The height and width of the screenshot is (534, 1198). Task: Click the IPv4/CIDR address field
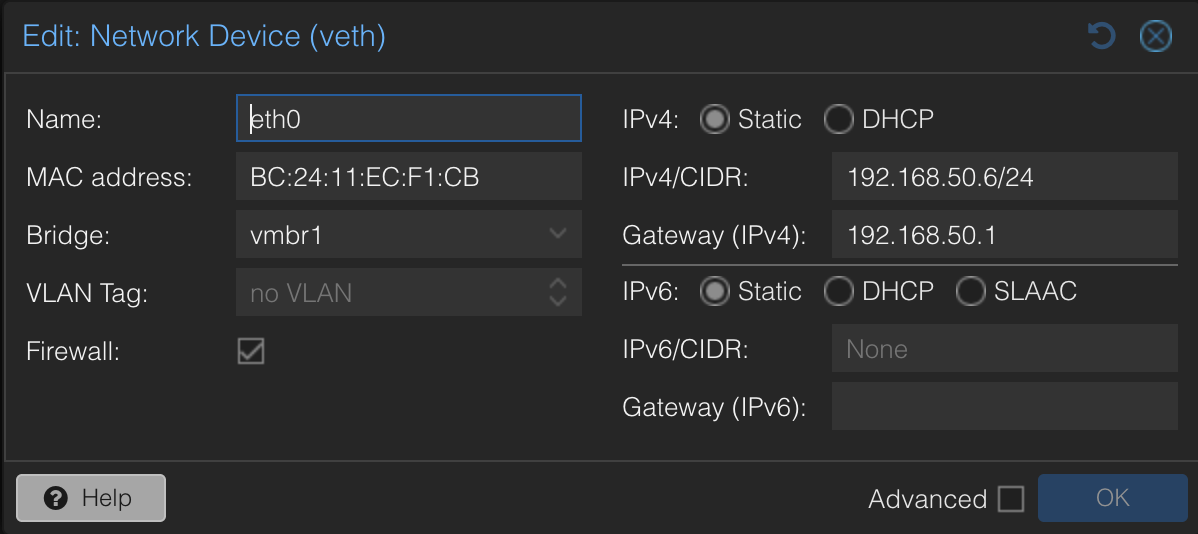1004,177
